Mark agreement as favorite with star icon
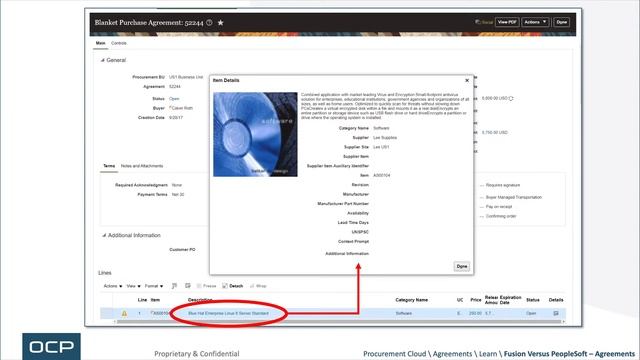The image size is (640, 360). tap(220, 22)
